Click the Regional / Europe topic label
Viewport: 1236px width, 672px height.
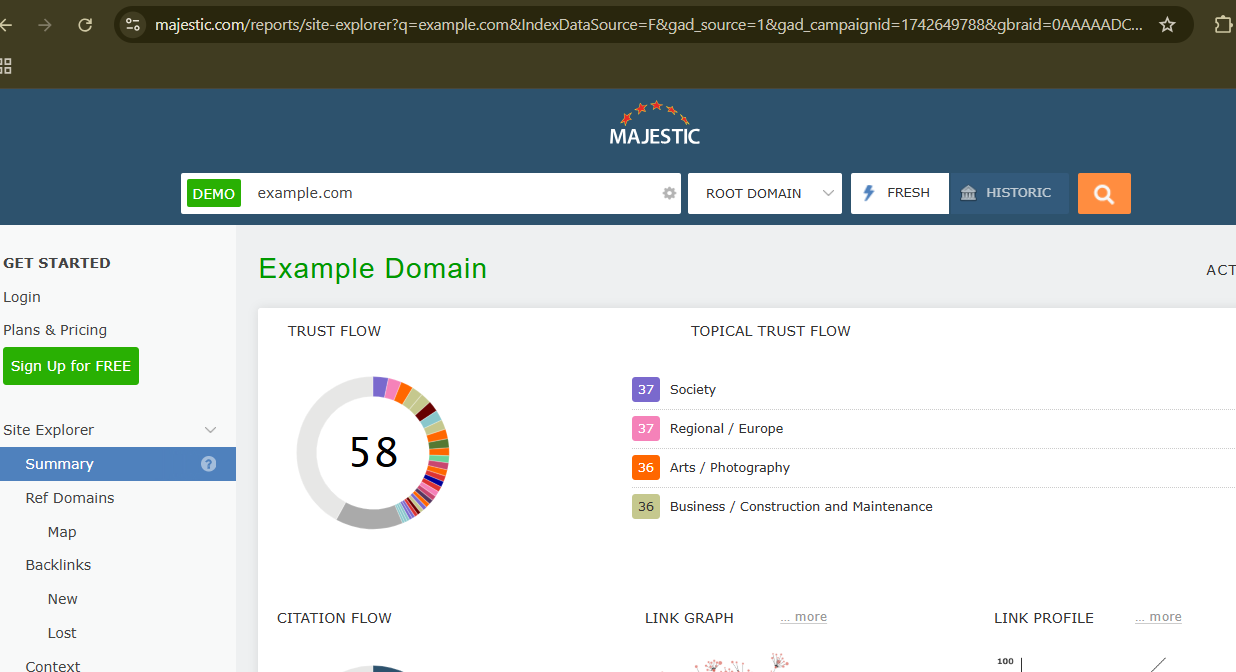[726, 429]
